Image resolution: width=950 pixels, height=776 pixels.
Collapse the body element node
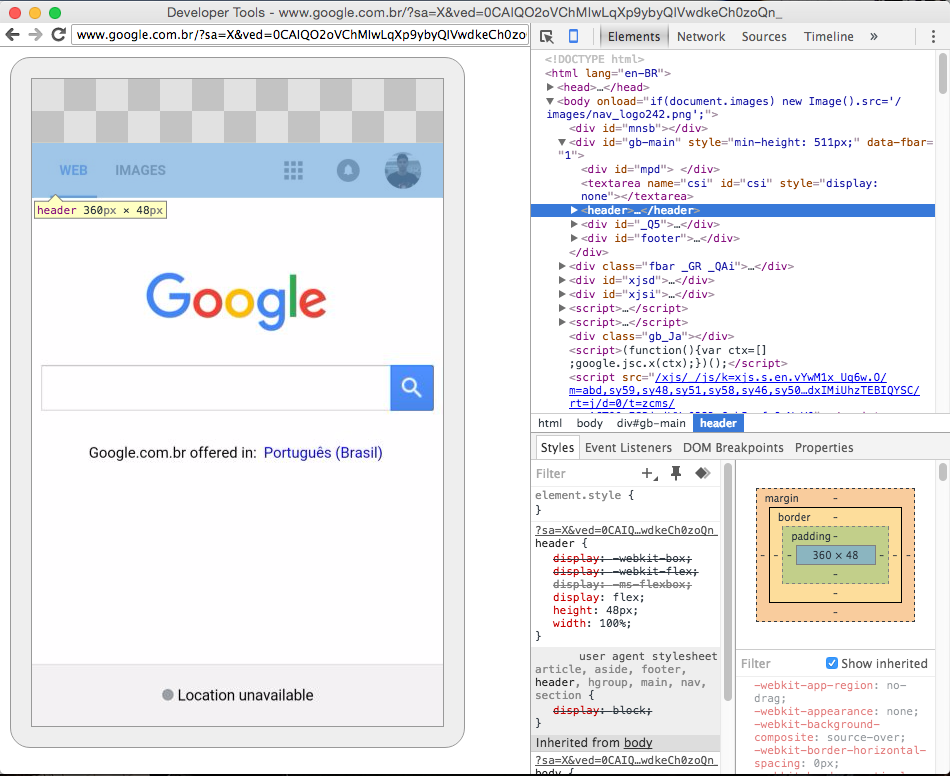click(x=550, y=101)
